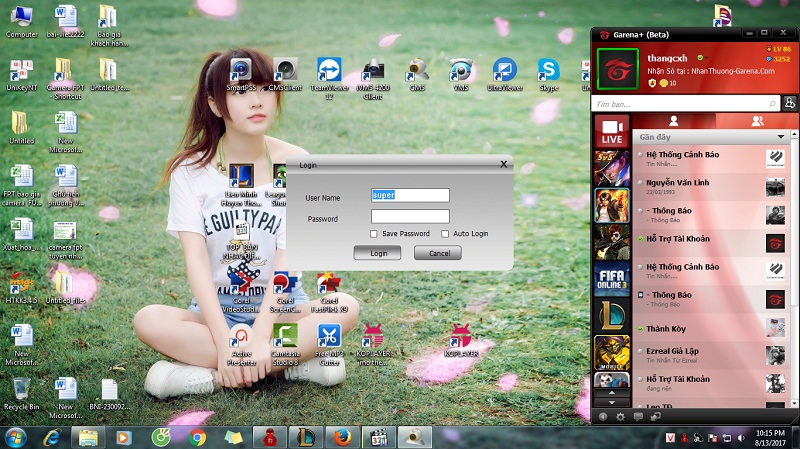Click the Firefox icon in the taskbar
The width and height of the screenshot is (800, 449).
tap(342, 436)
